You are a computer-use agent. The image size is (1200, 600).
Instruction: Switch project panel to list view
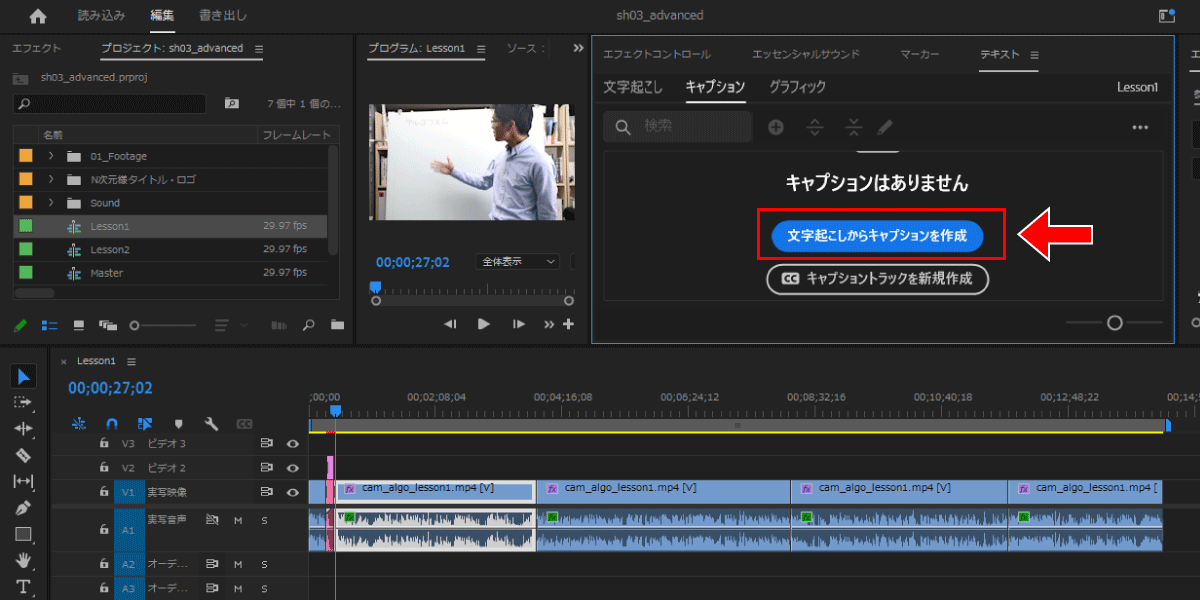(49, 325)
